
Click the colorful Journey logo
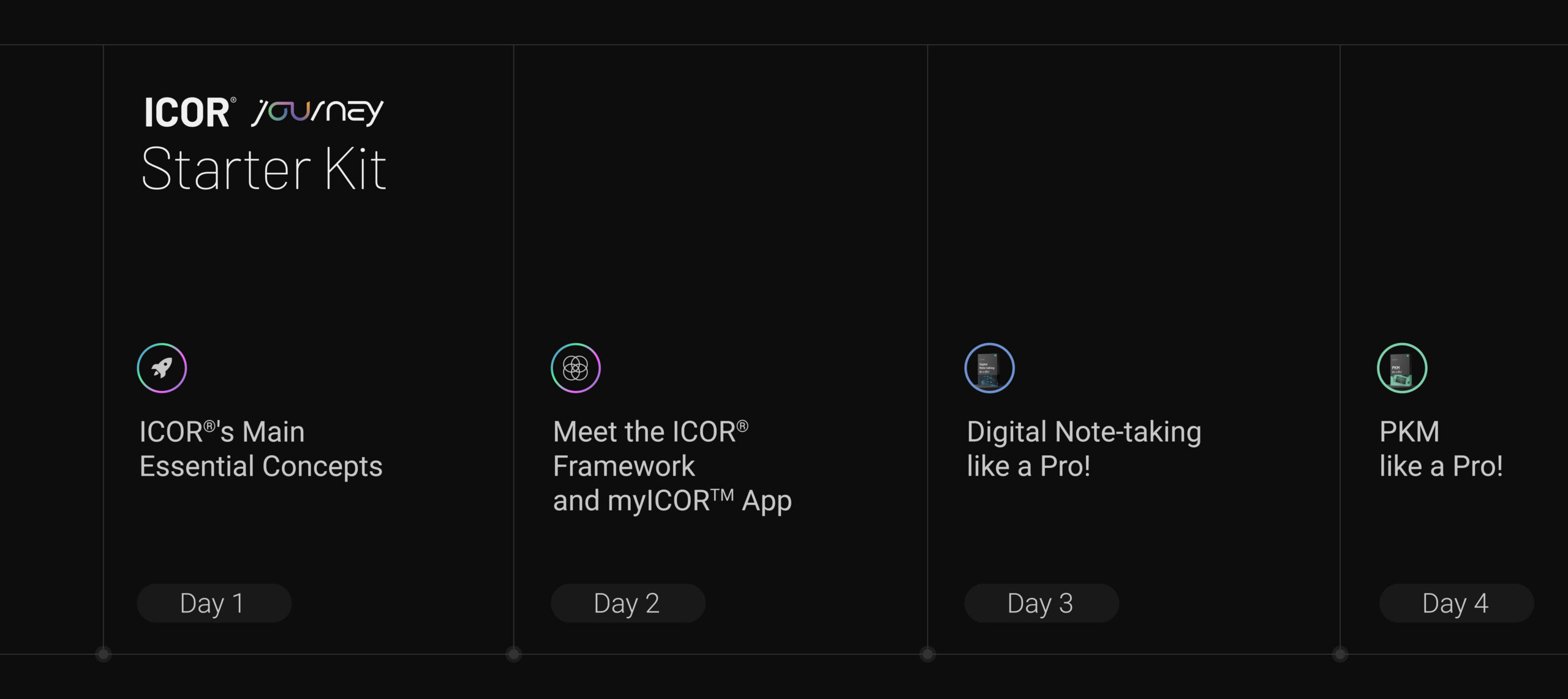tap(317, 112)
